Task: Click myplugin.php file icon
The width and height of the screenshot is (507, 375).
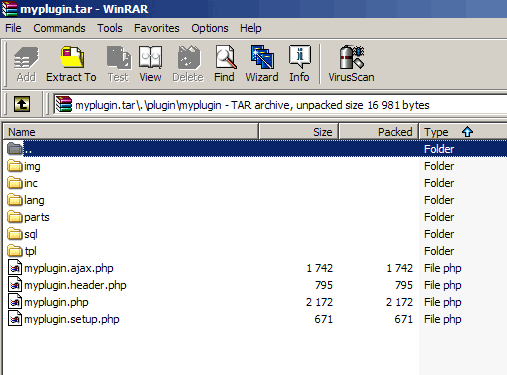Action: point(15,302)
